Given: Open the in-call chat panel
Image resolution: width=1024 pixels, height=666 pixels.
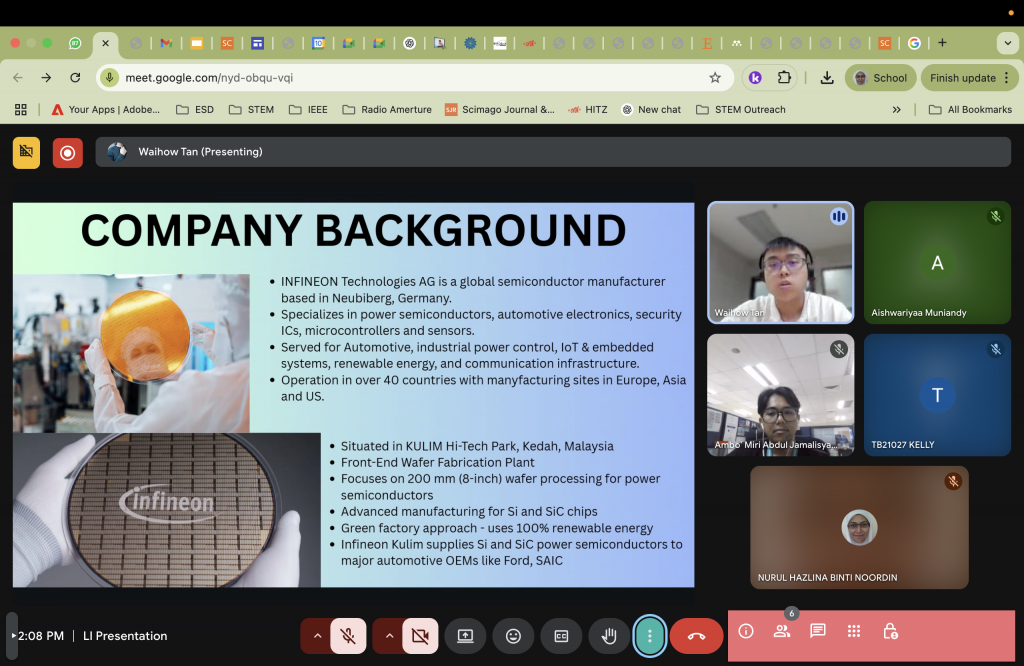Looking at the screenshot, I should [x=818, y=631].
